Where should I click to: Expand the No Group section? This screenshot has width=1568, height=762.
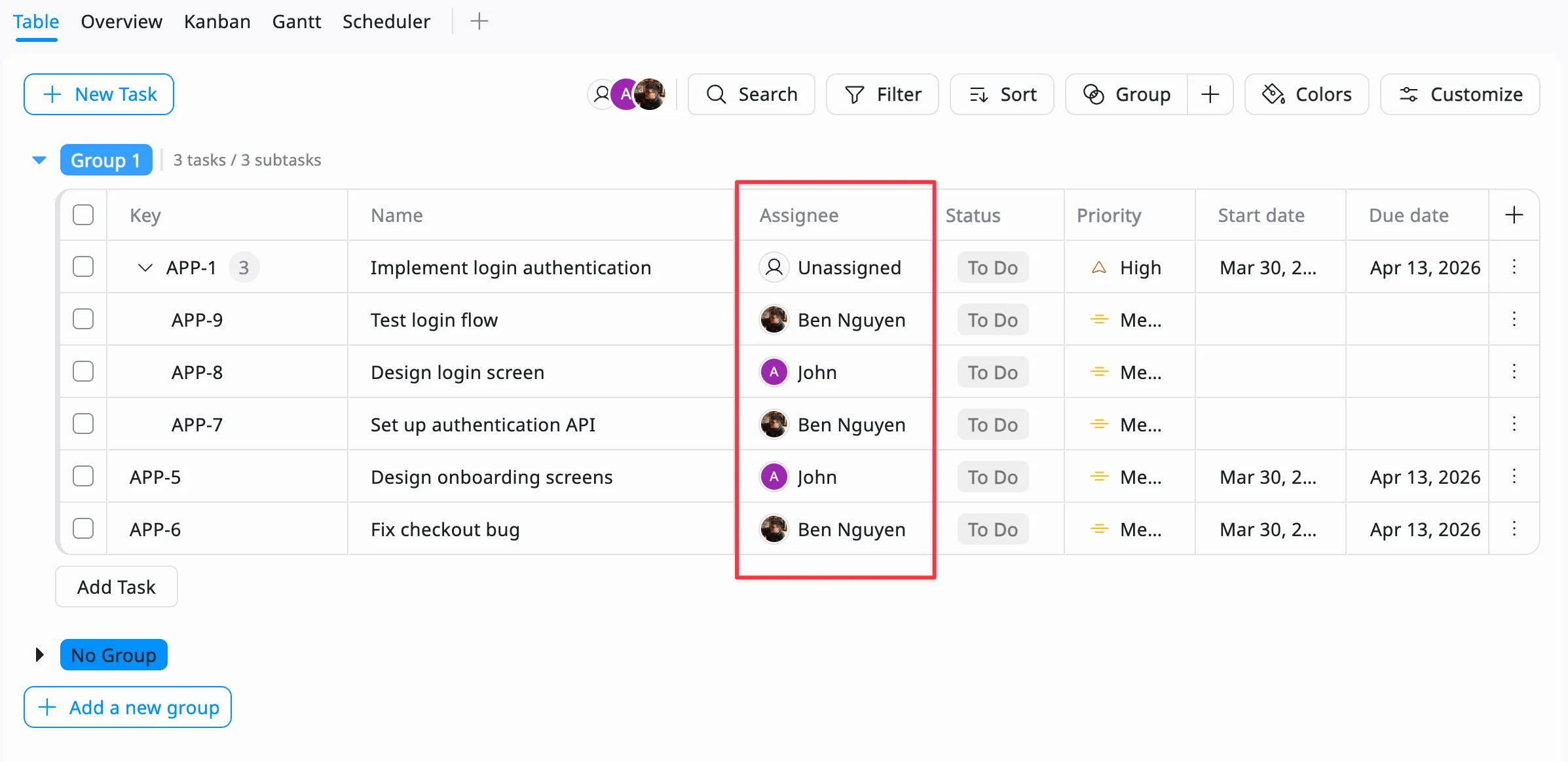(x=39, y=655)
